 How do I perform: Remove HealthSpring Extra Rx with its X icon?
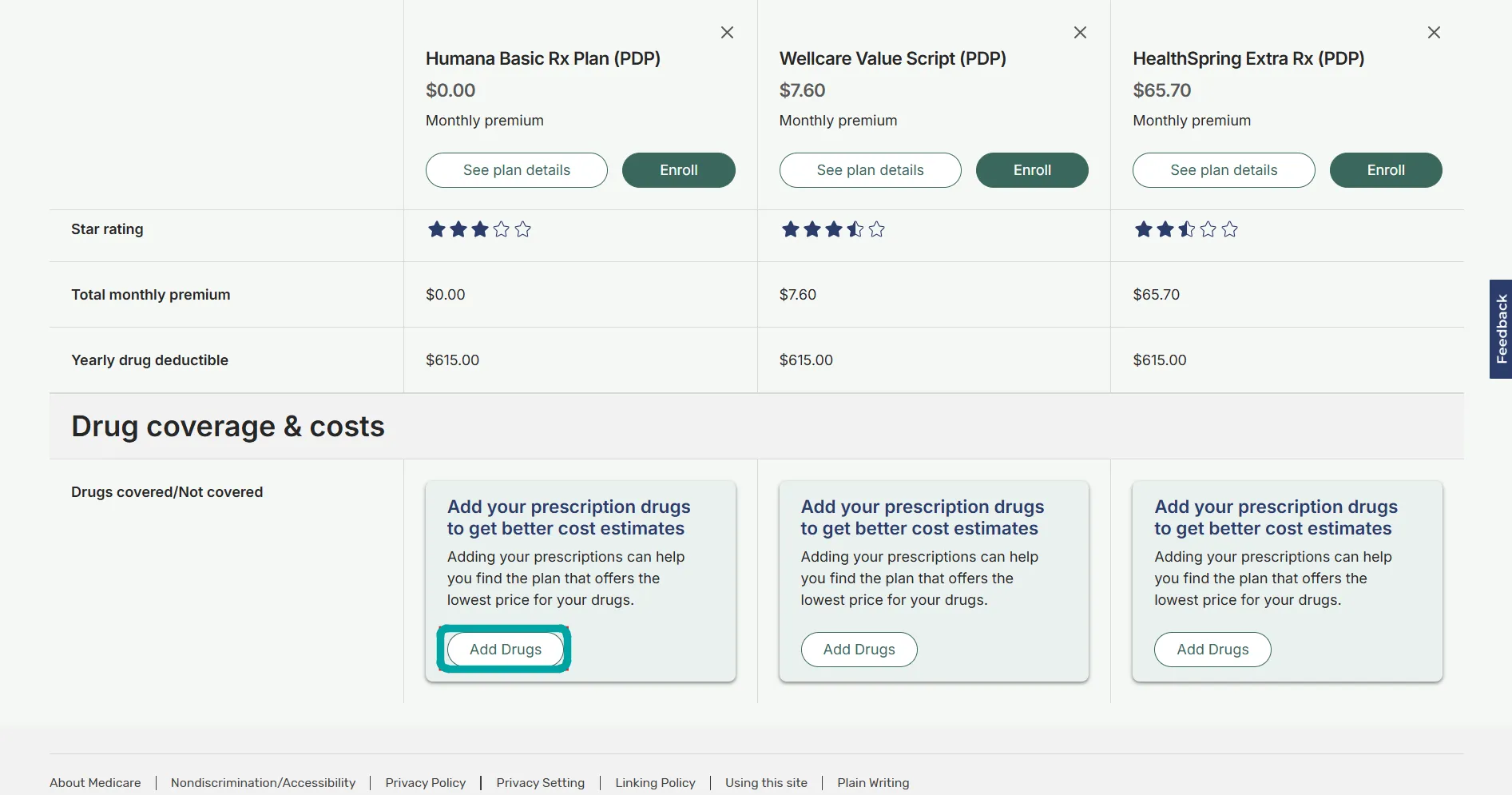1434,33
